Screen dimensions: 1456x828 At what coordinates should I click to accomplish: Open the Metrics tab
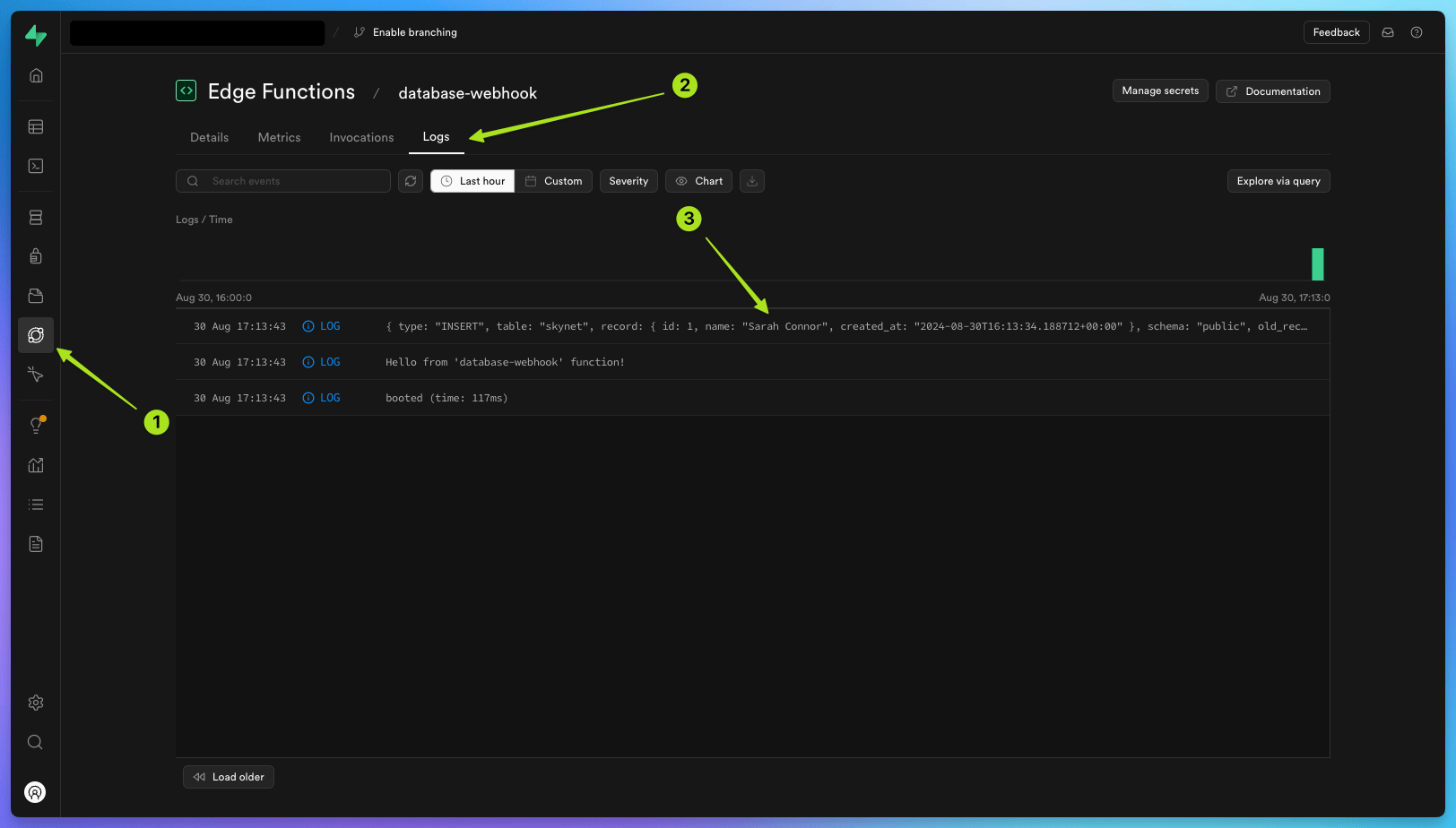tap(279, 136)
